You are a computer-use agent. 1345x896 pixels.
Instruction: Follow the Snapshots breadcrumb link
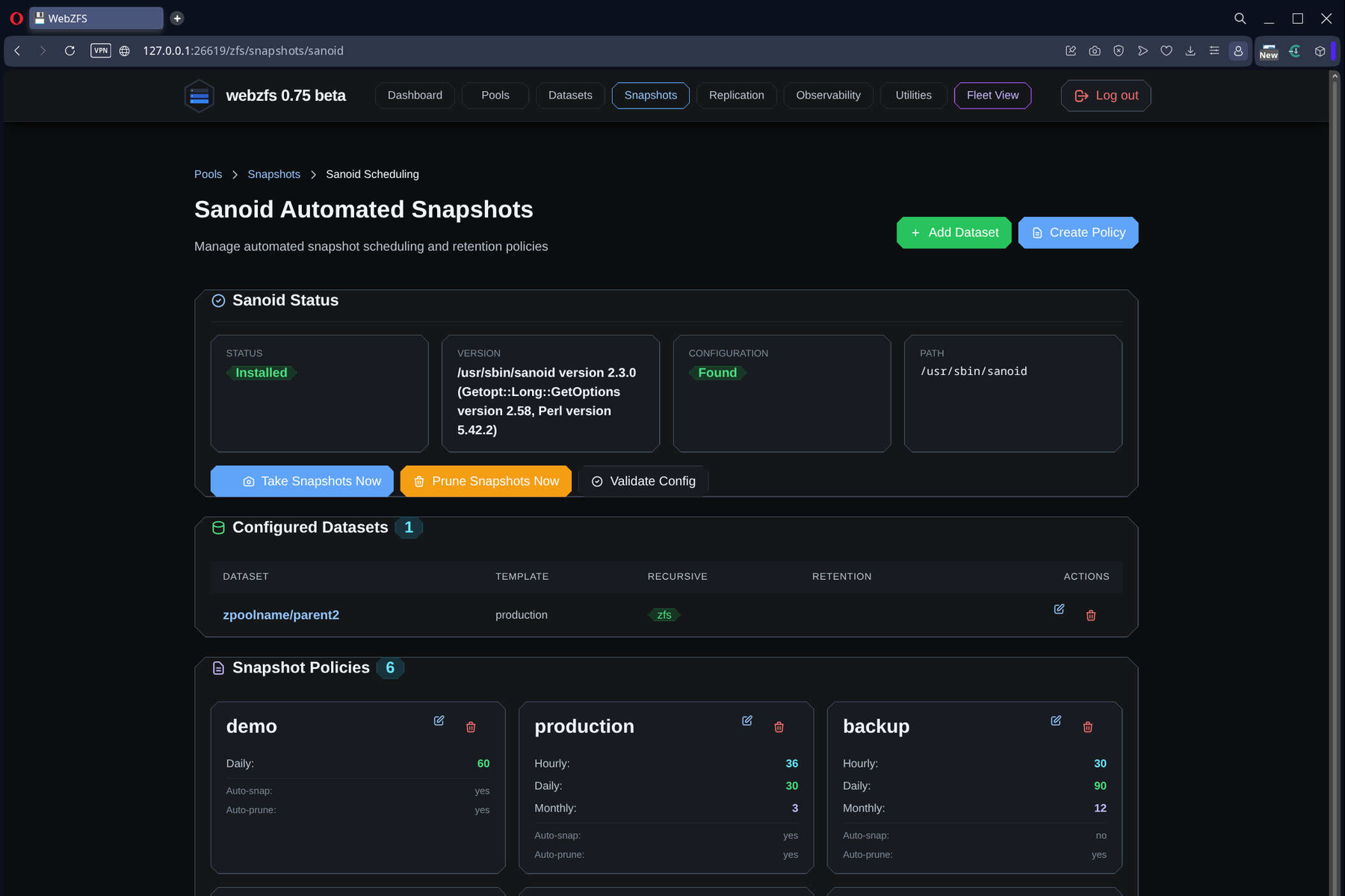(x=273, y=174)
